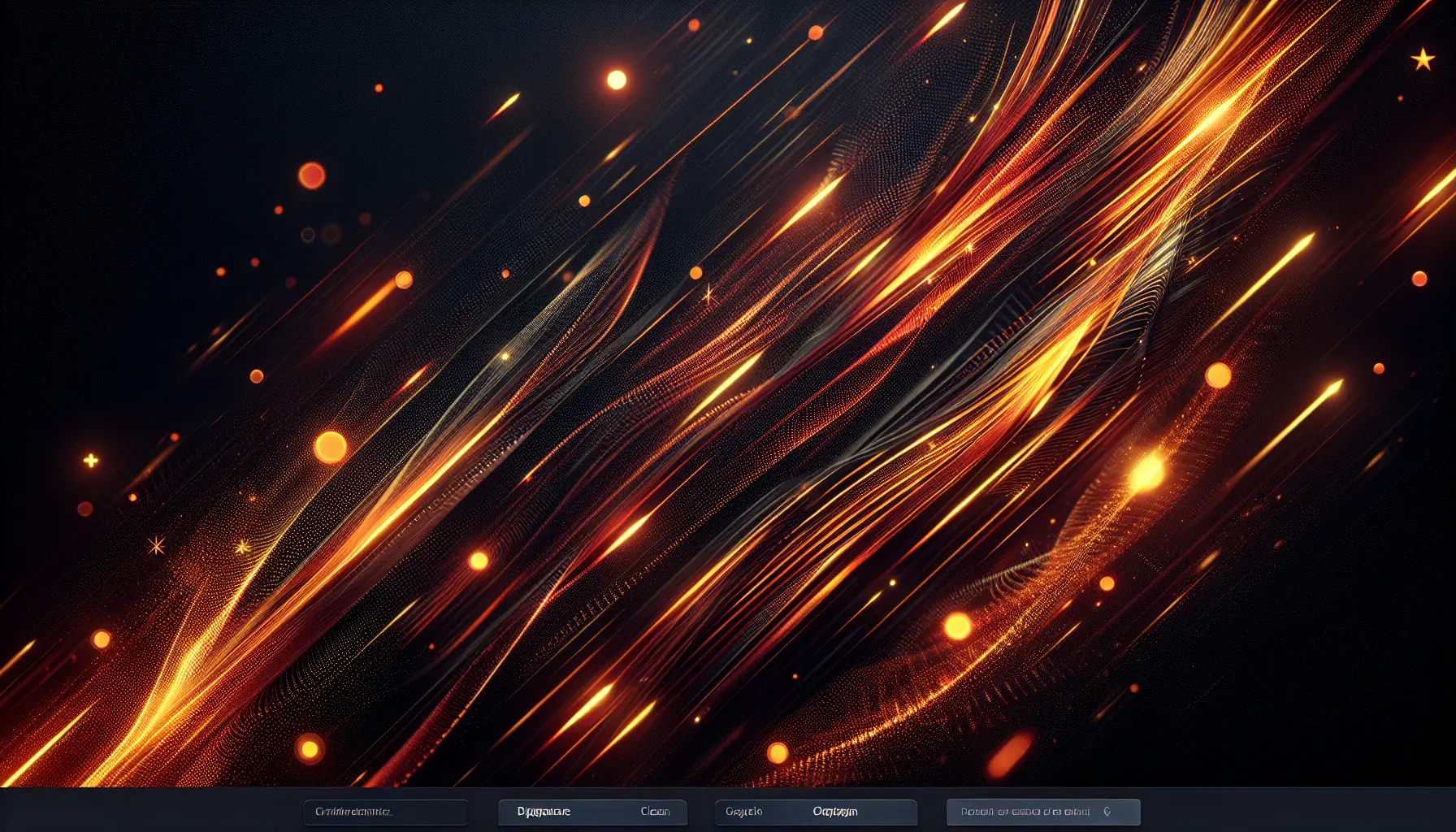
Task: Switch to the highlighted 'Orgiyam' option
Action: (834, 812)
